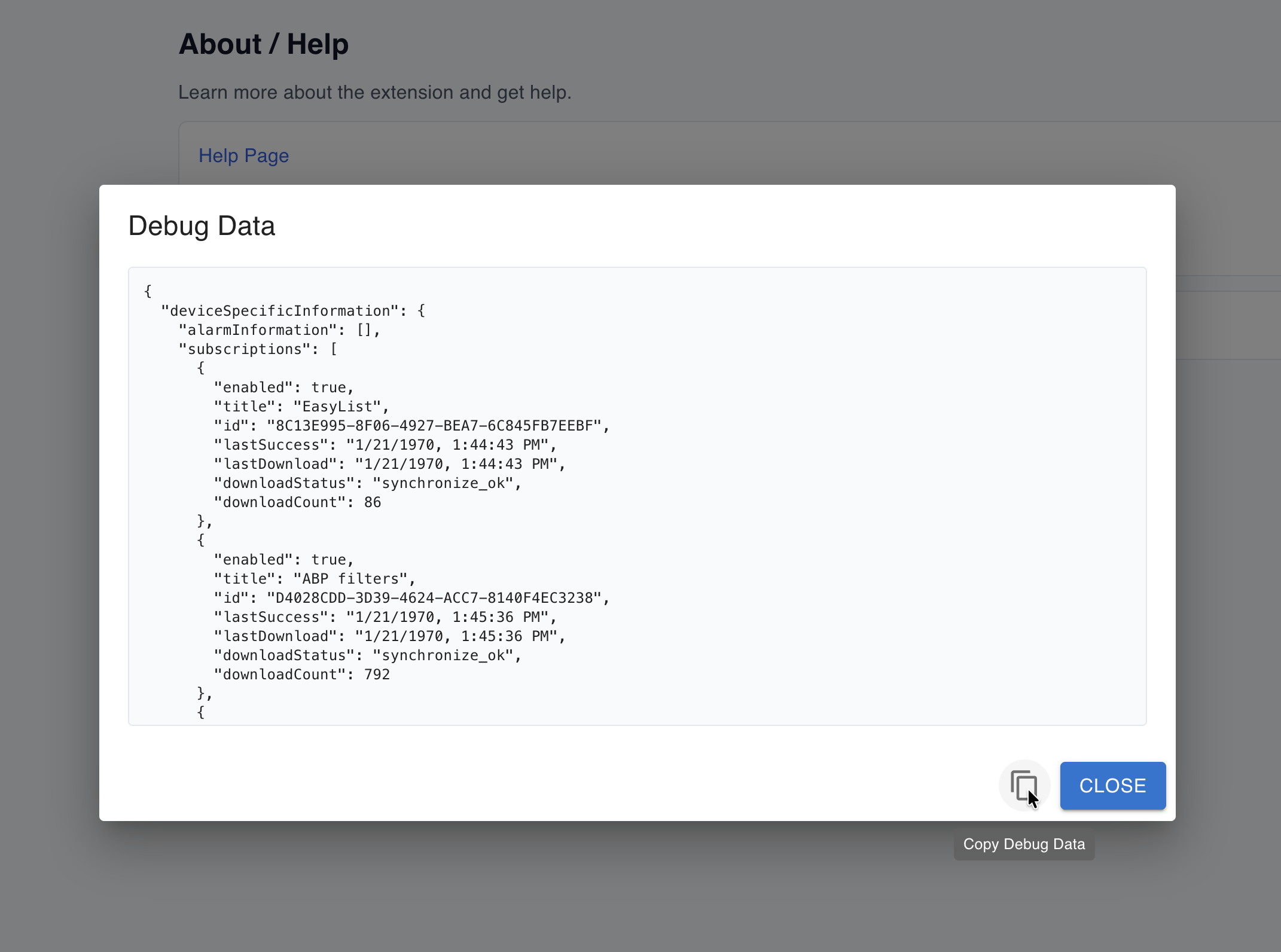Close the Debug Data dialog

(x=1112, y=785)
